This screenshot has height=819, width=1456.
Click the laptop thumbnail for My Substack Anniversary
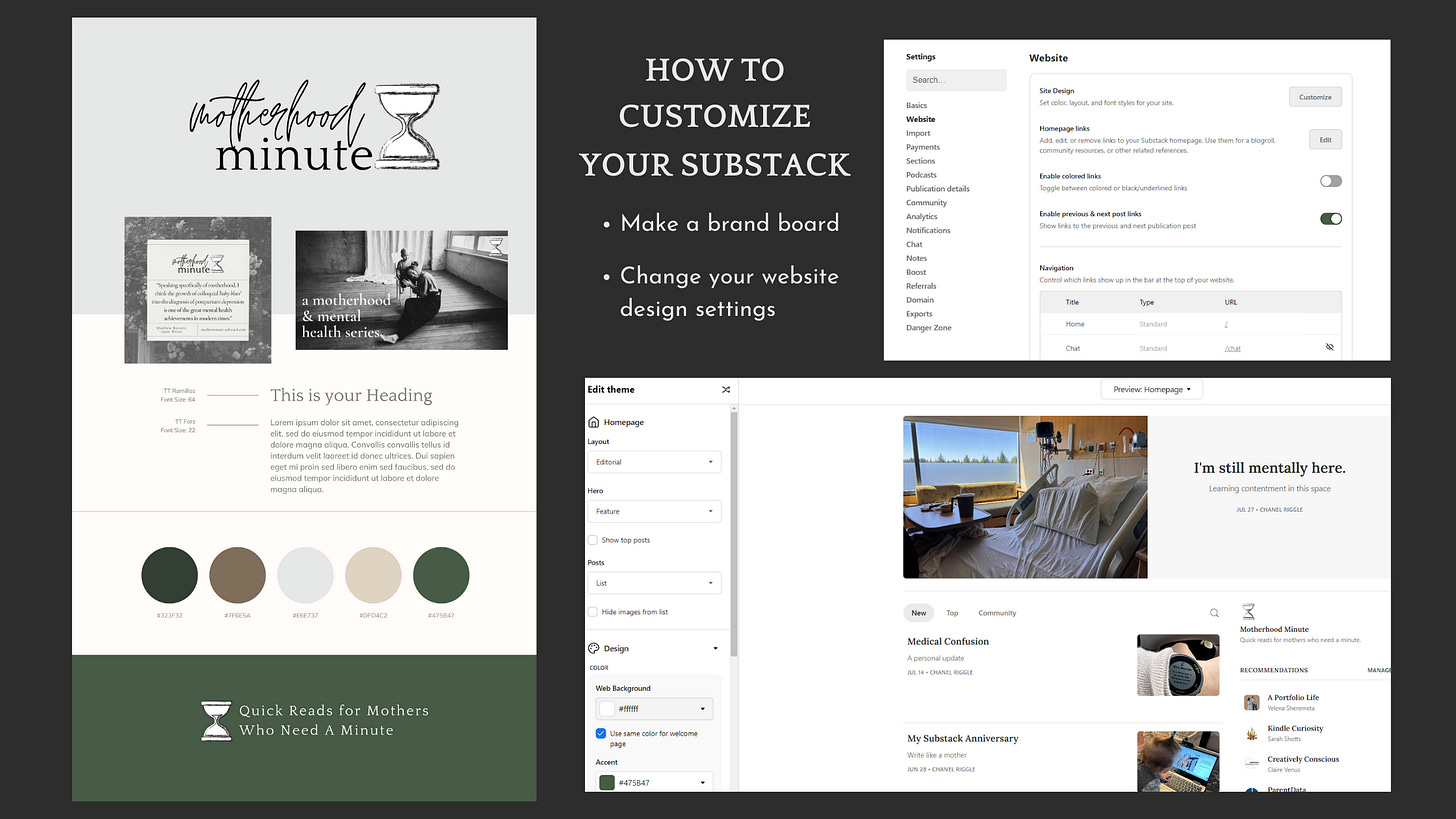[1179, 761]
